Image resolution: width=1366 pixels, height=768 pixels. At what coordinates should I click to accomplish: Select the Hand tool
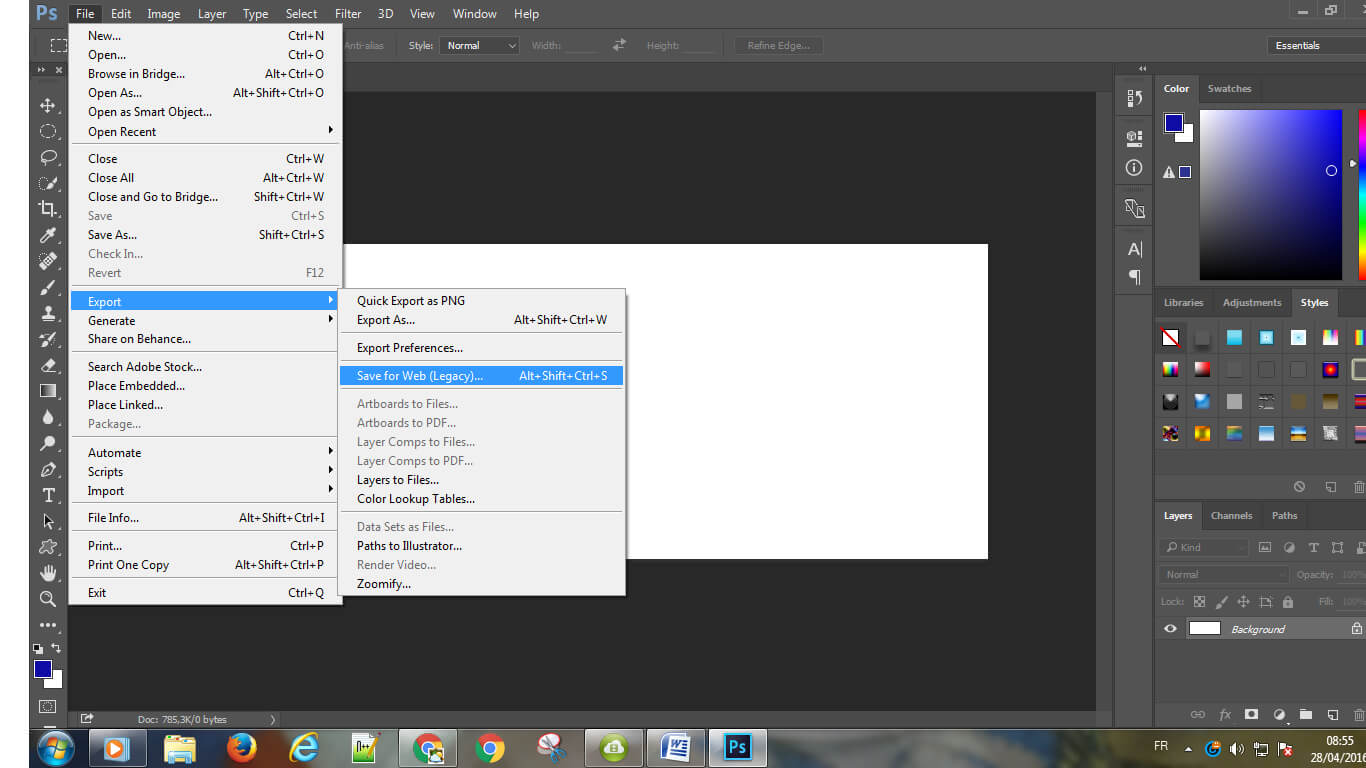[47, 573]
